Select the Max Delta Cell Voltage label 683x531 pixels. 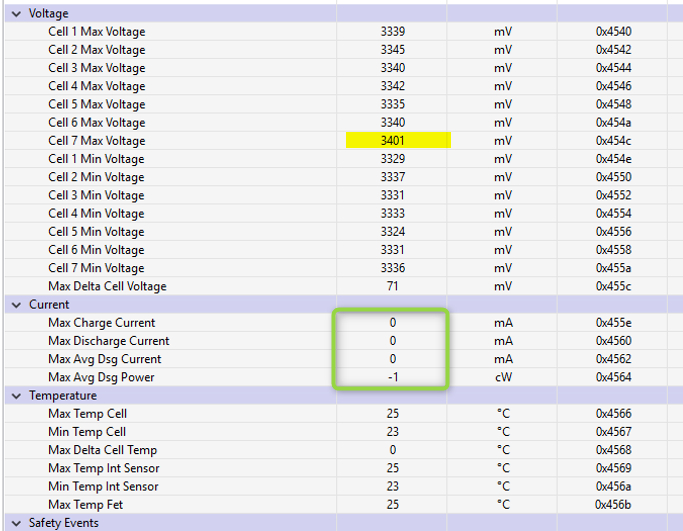click(107, 286)
